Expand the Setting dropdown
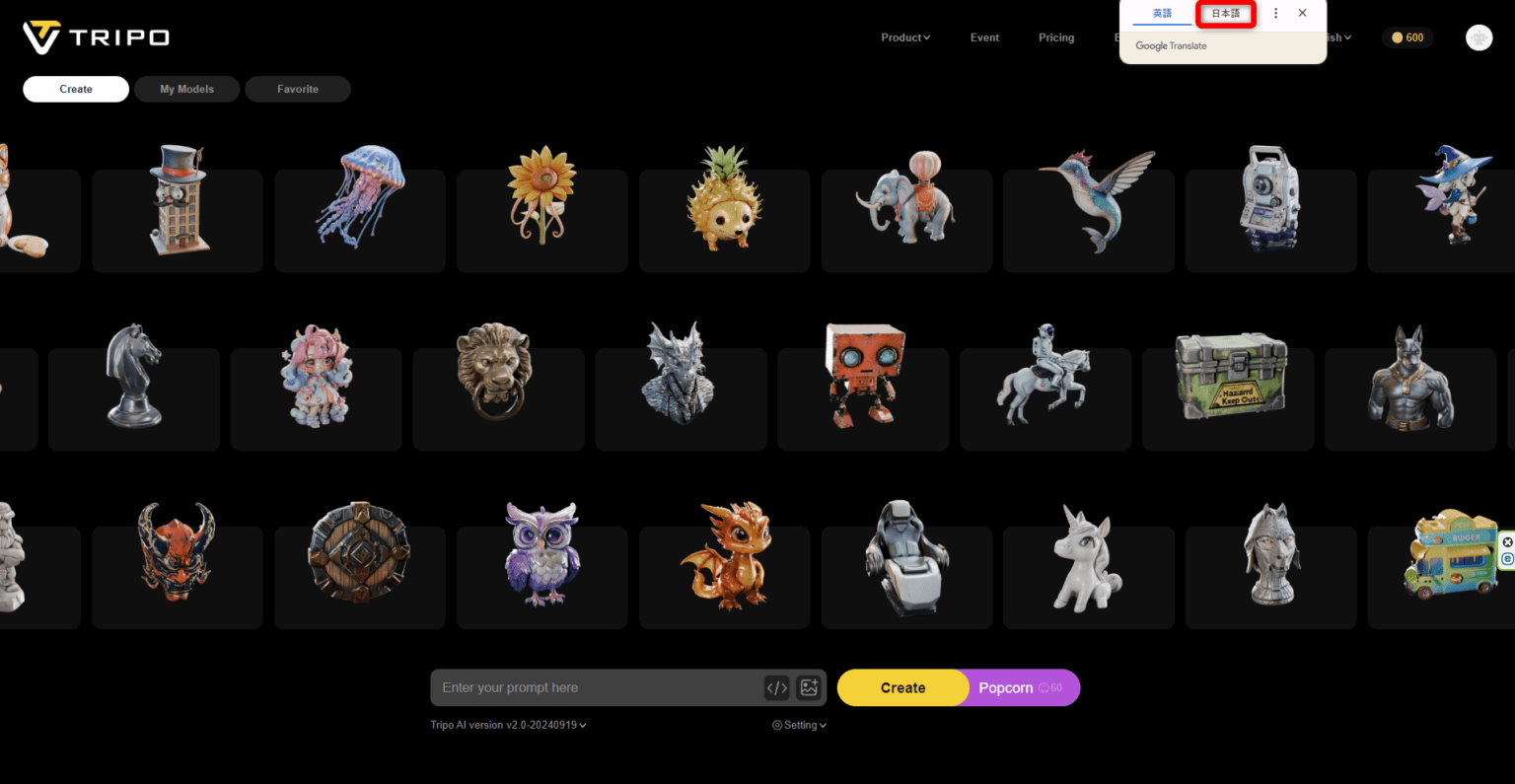 tap(799, 725)
